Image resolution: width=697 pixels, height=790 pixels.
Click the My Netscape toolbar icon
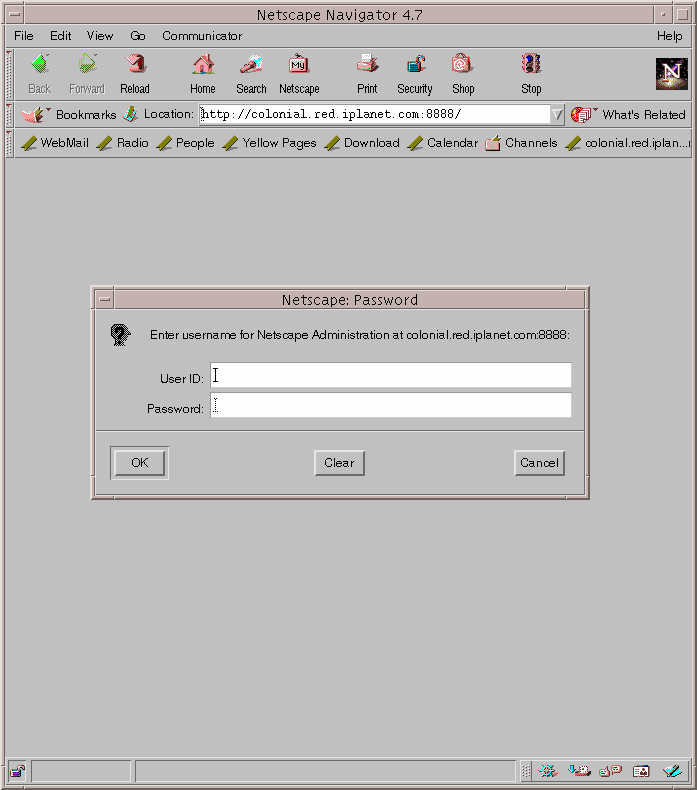point(298,64)
